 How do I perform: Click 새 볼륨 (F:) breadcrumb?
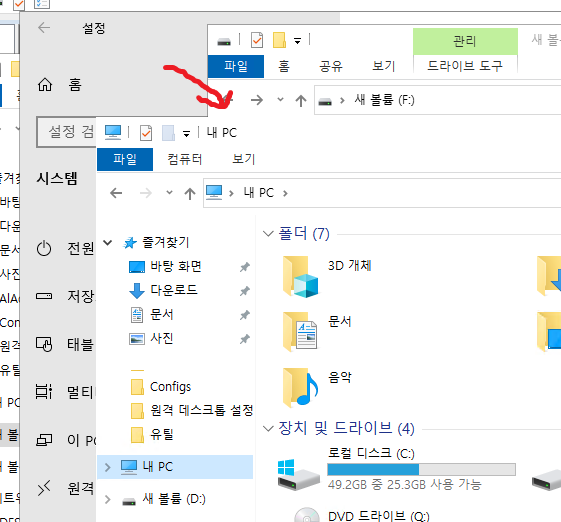(x=384, y=100)
